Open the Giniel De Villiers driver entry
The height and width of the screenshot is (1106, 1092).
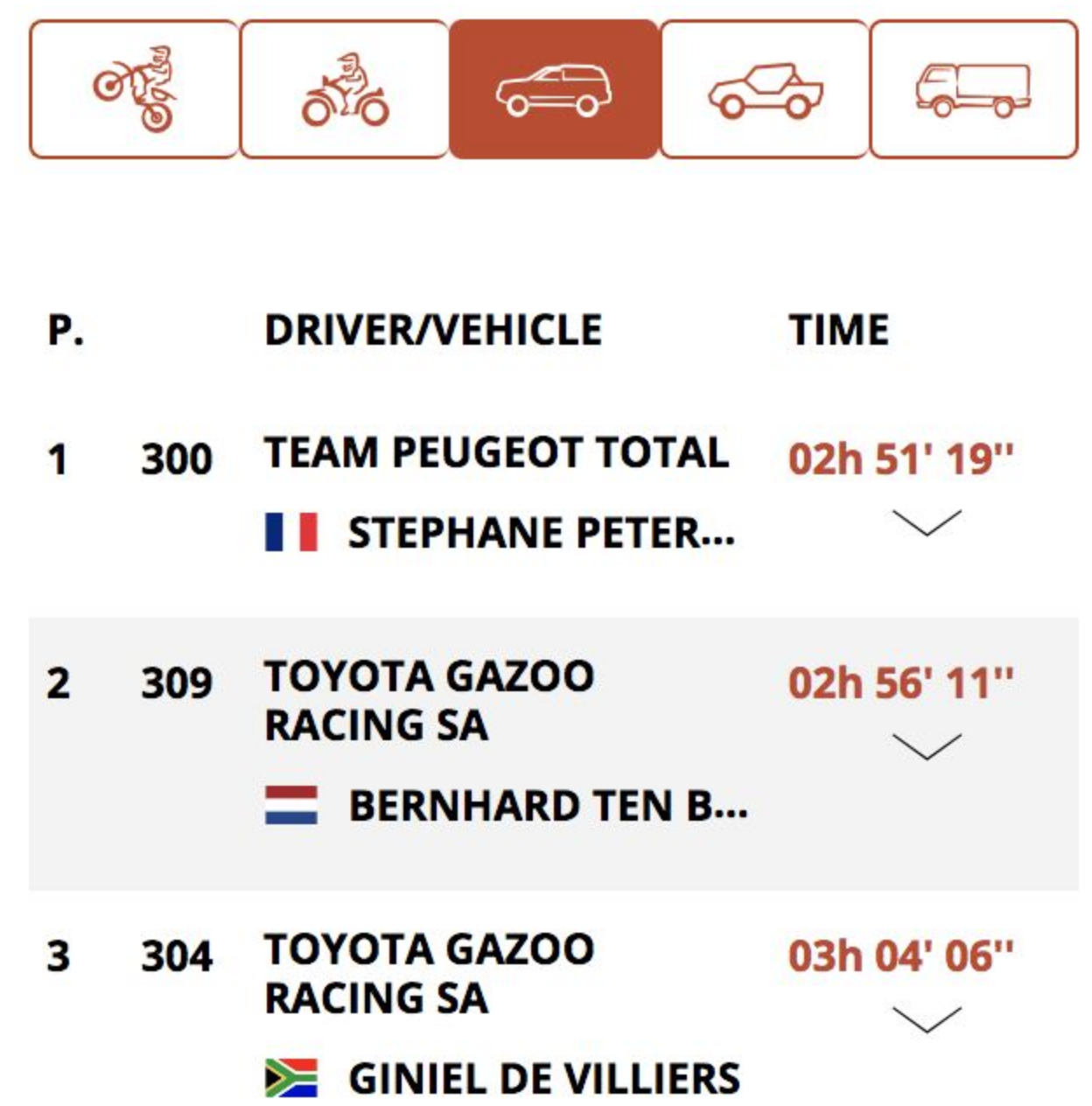[x=544, y=1078]
